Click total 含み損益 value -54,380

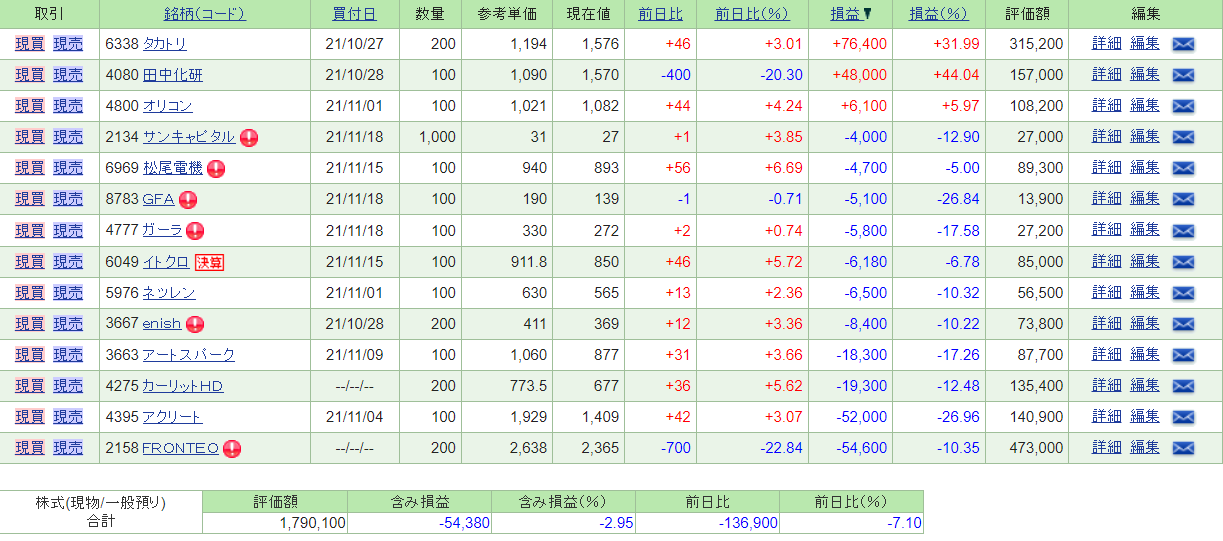tap(463, 523)
